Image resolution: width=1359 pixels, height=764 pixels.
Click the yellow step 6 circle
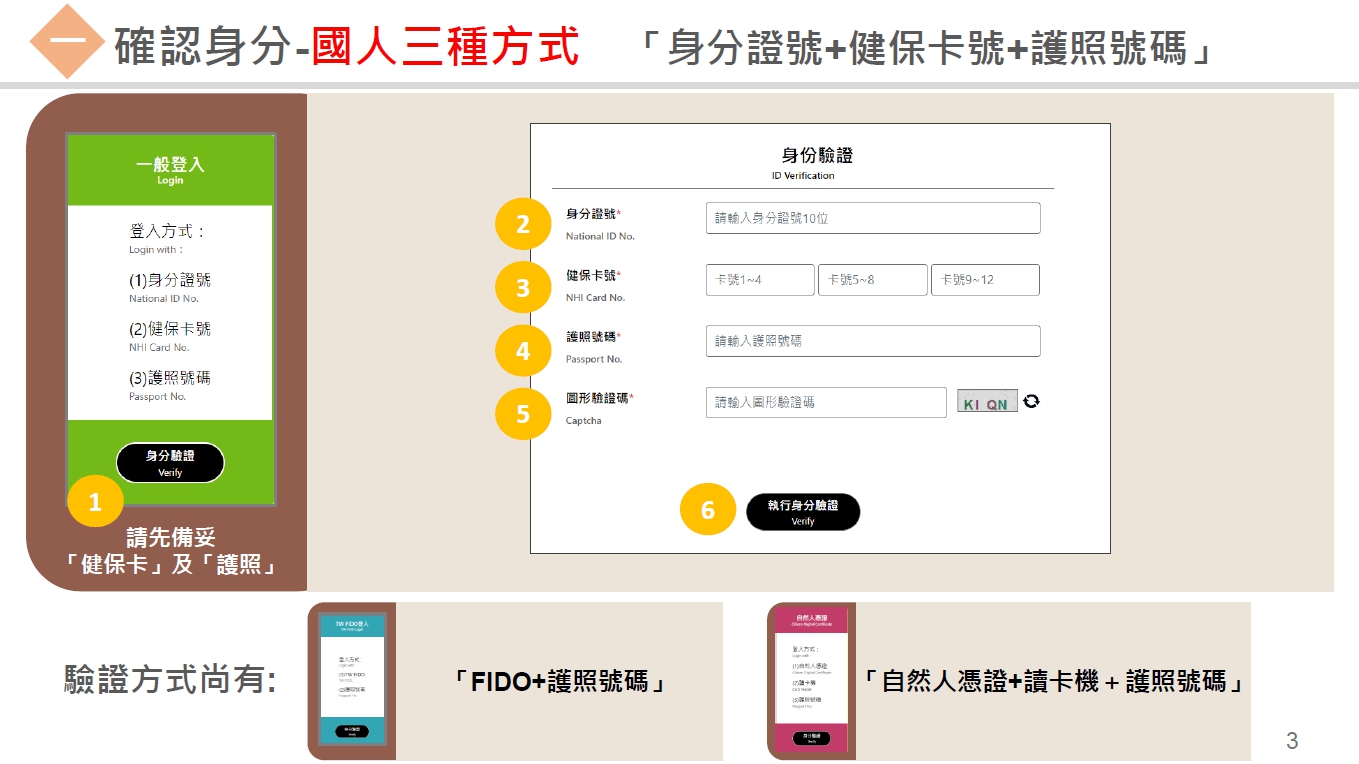(708, 510)
